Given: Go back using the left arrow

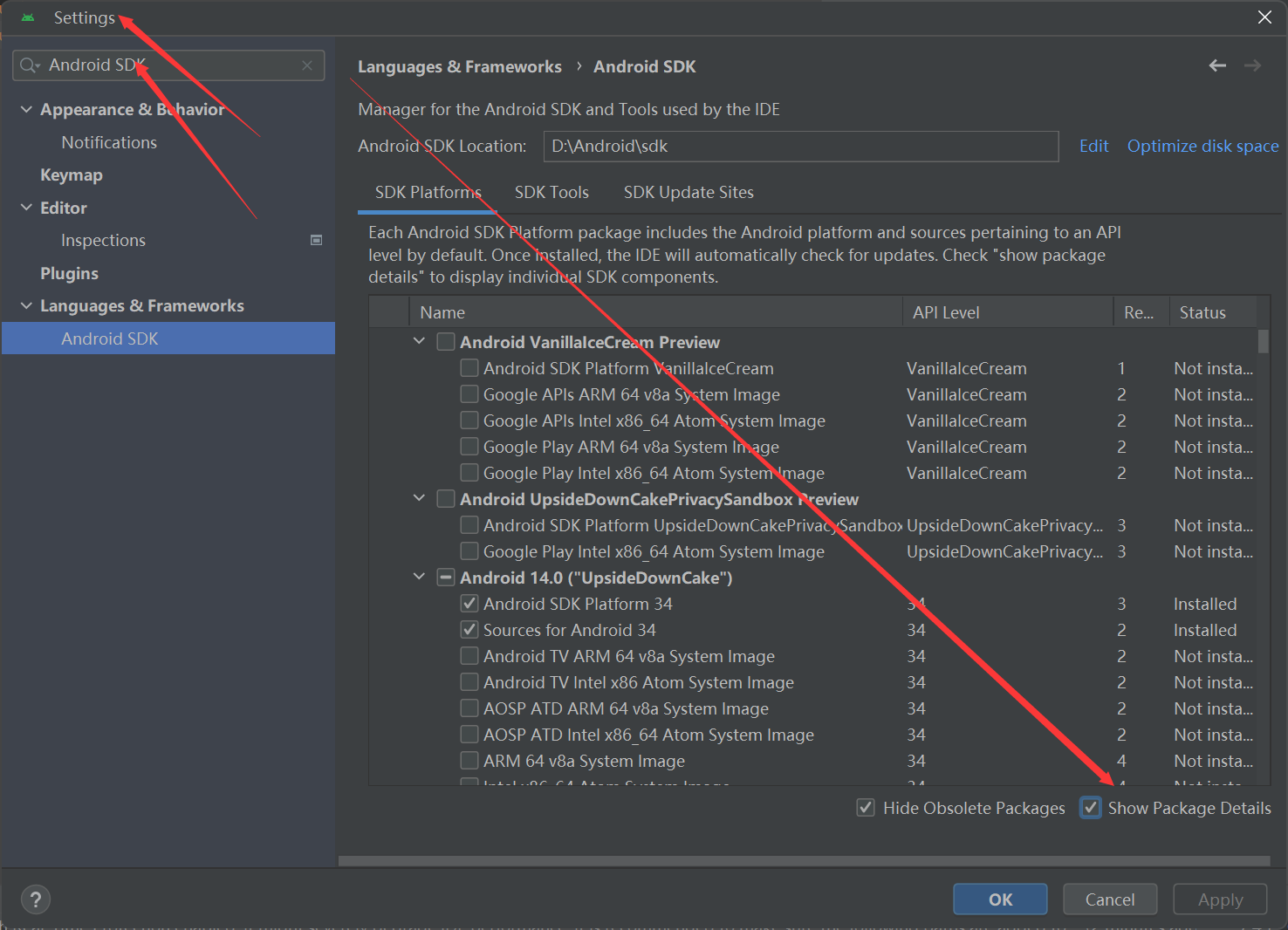Looking at the screenshot, I should [x=1217, y=65].
